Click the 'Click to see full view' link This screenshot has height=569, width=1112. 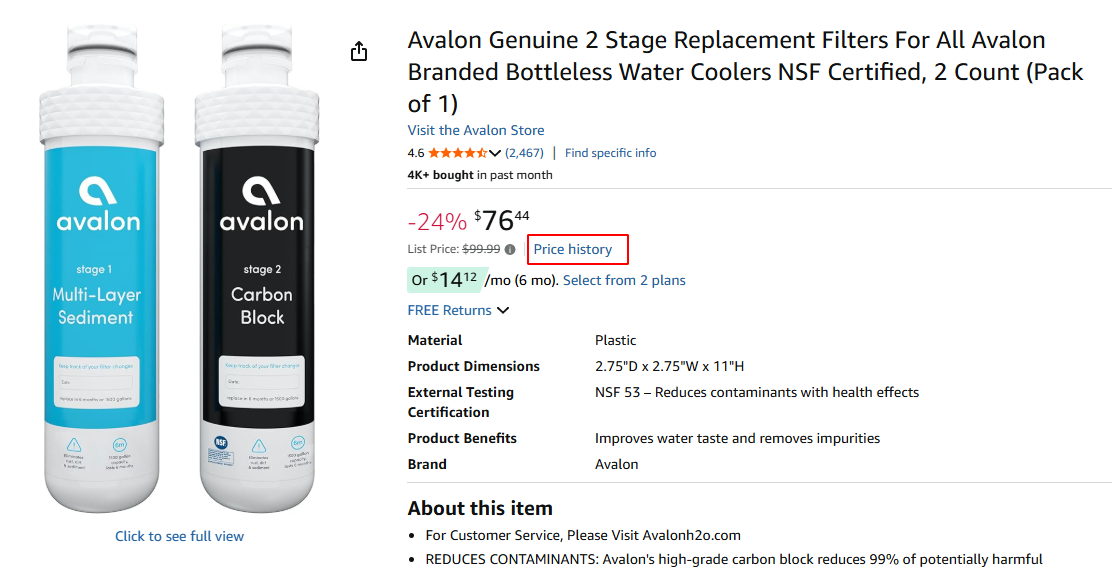coord(179,536)
